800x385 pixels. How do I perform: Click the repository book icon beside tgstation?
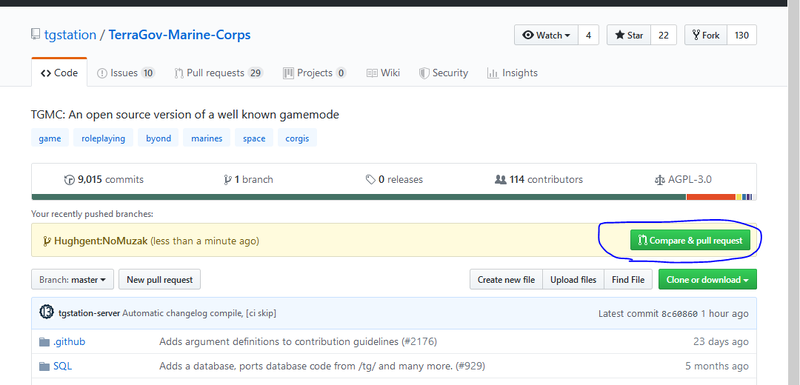[x=35, y=35]
